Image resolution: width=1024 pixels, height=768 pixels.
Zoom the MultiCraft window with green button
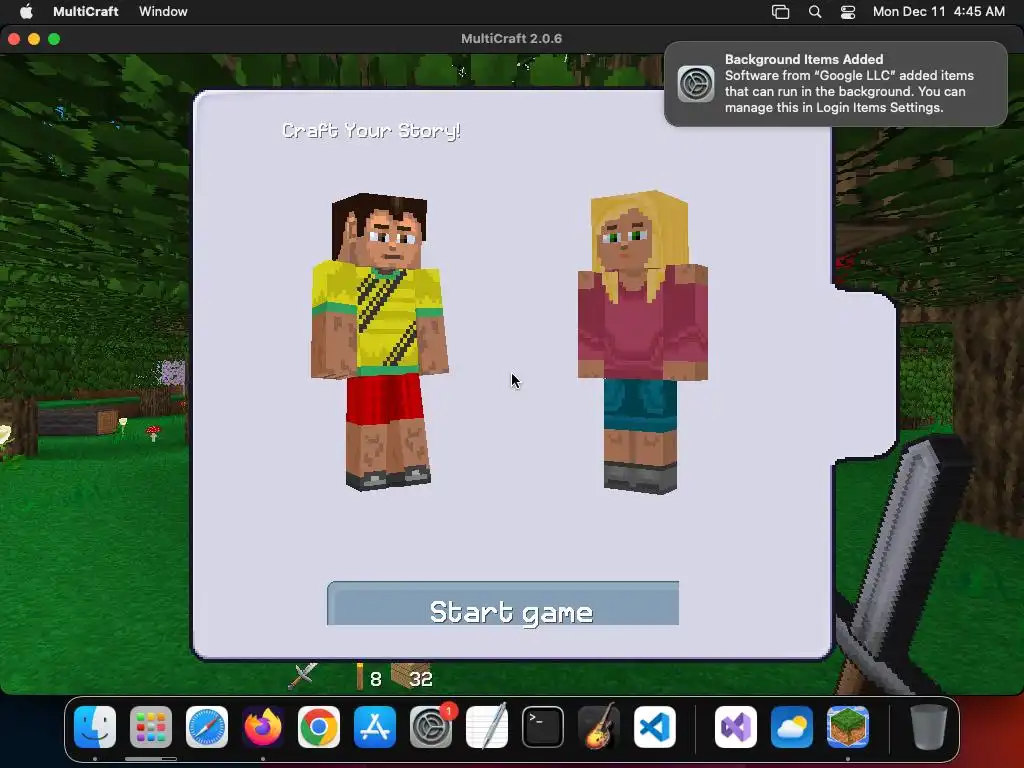tap(54, 39)
